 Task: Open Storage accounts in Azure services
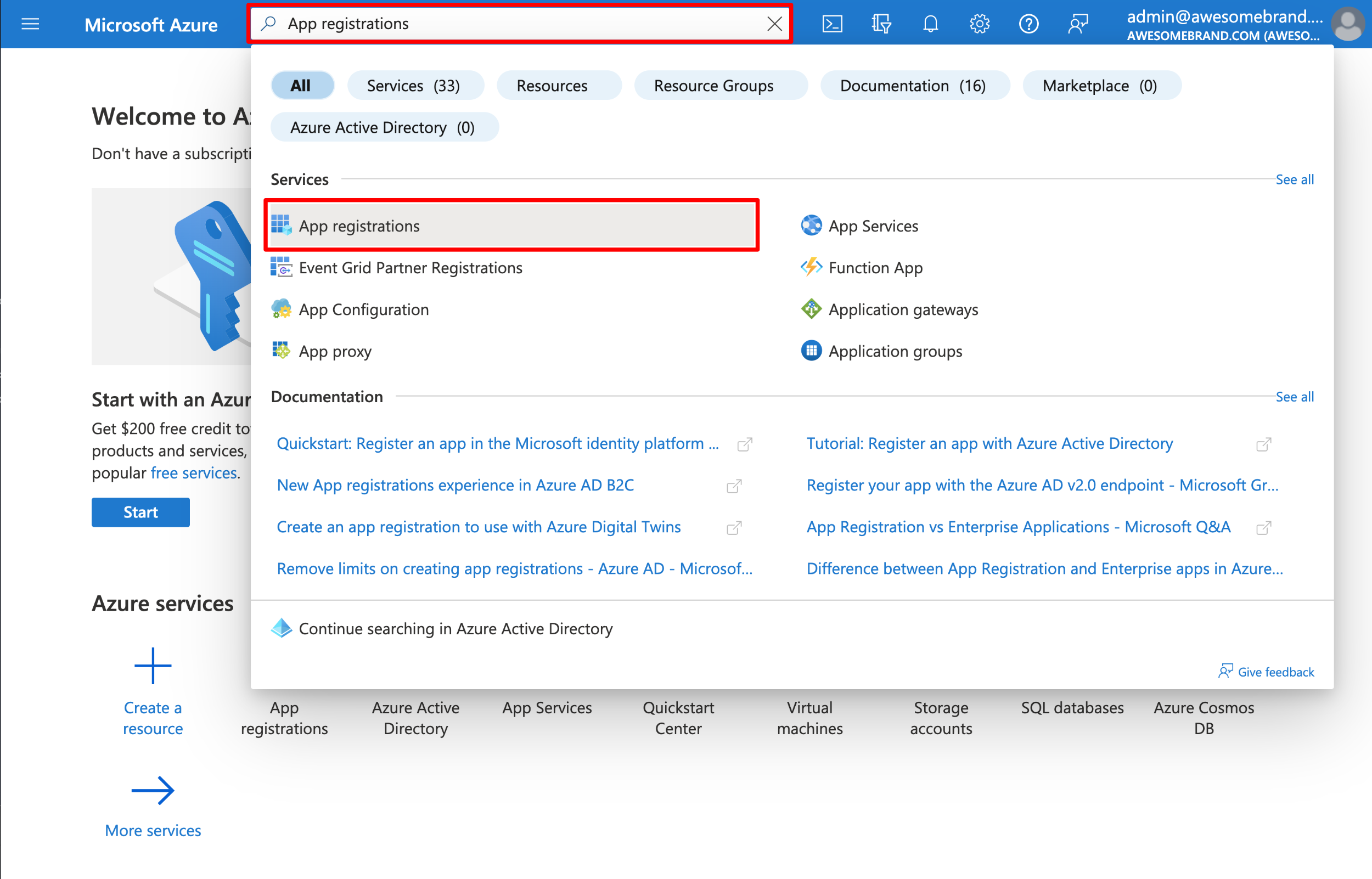pyautogui.click(x=941, y=718)
